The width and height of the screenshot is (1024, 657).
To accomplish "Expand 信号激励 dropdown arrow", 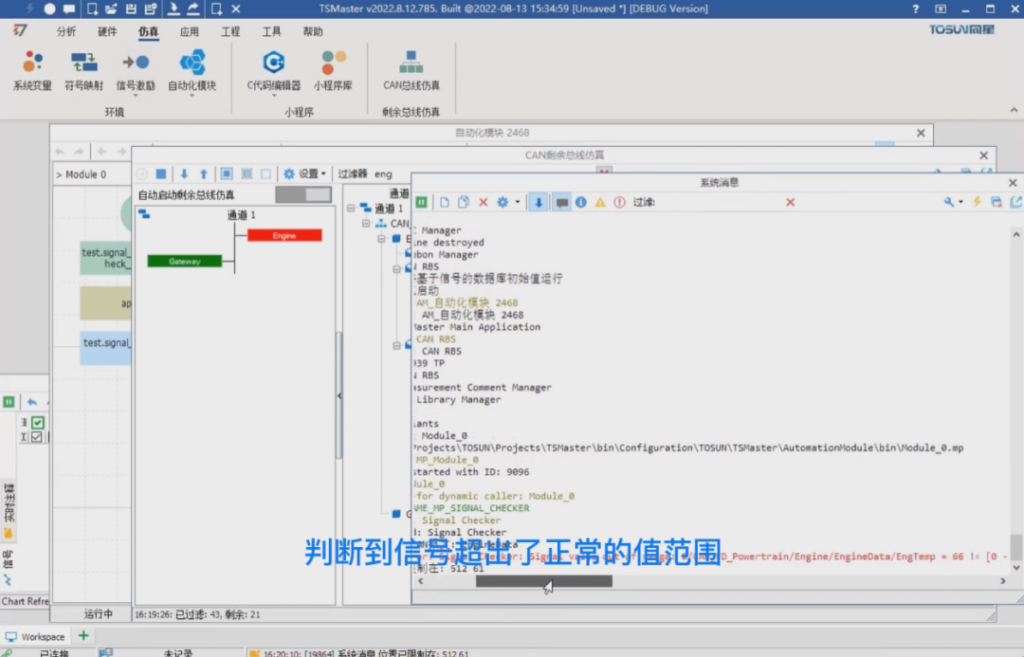I will pyautogui.click(x=136, y=96).
